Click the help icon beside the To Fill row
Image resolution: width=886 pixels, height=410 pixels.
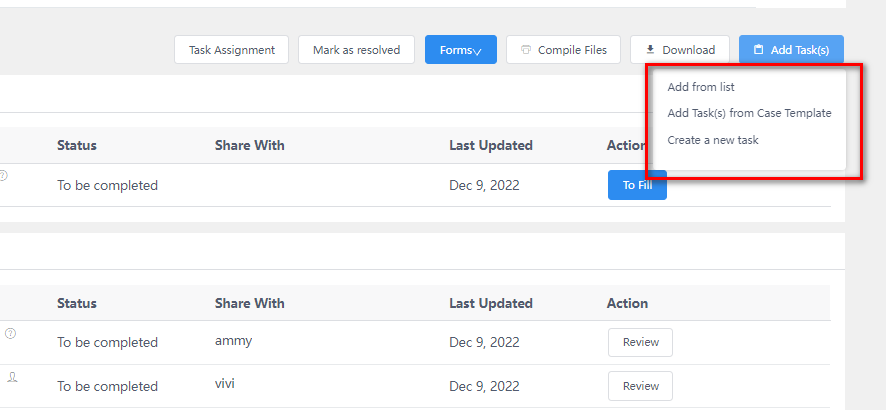point(3,175)
